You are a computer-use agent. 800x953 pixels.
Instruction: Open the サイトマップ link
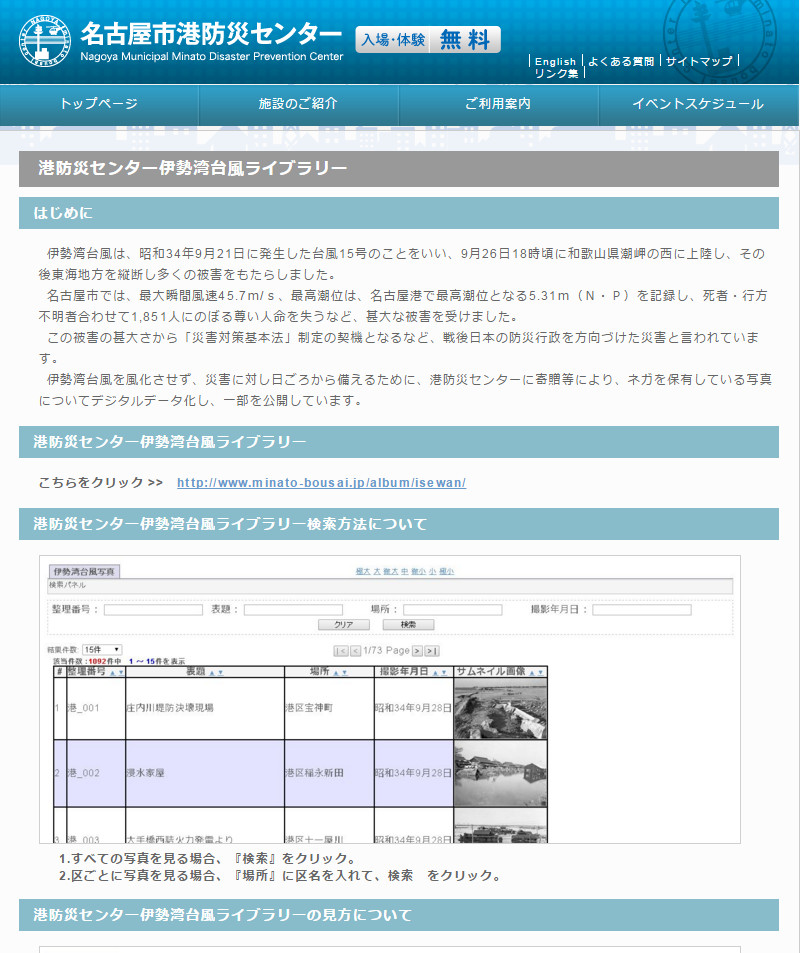pos(699,61)
